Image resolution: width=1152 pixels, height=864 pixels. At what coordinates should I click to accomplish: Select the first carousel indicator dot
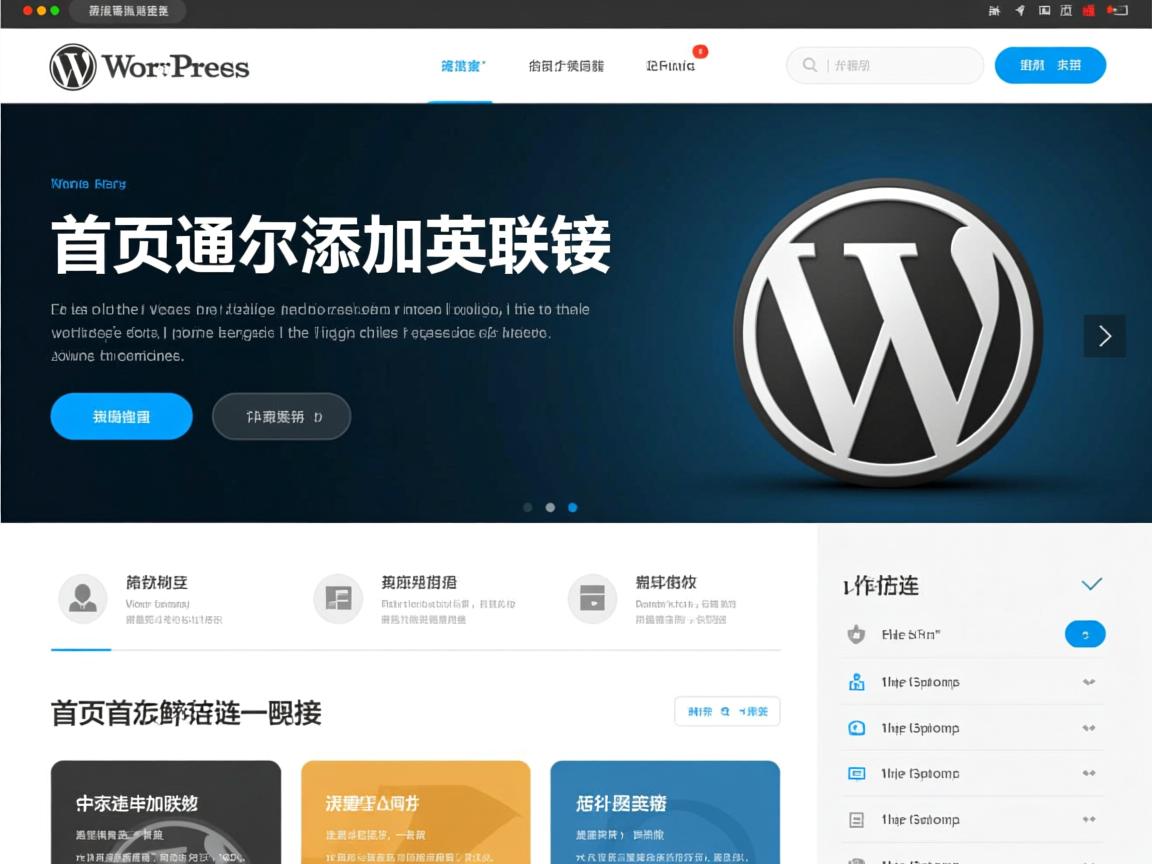tap(528, 507)
